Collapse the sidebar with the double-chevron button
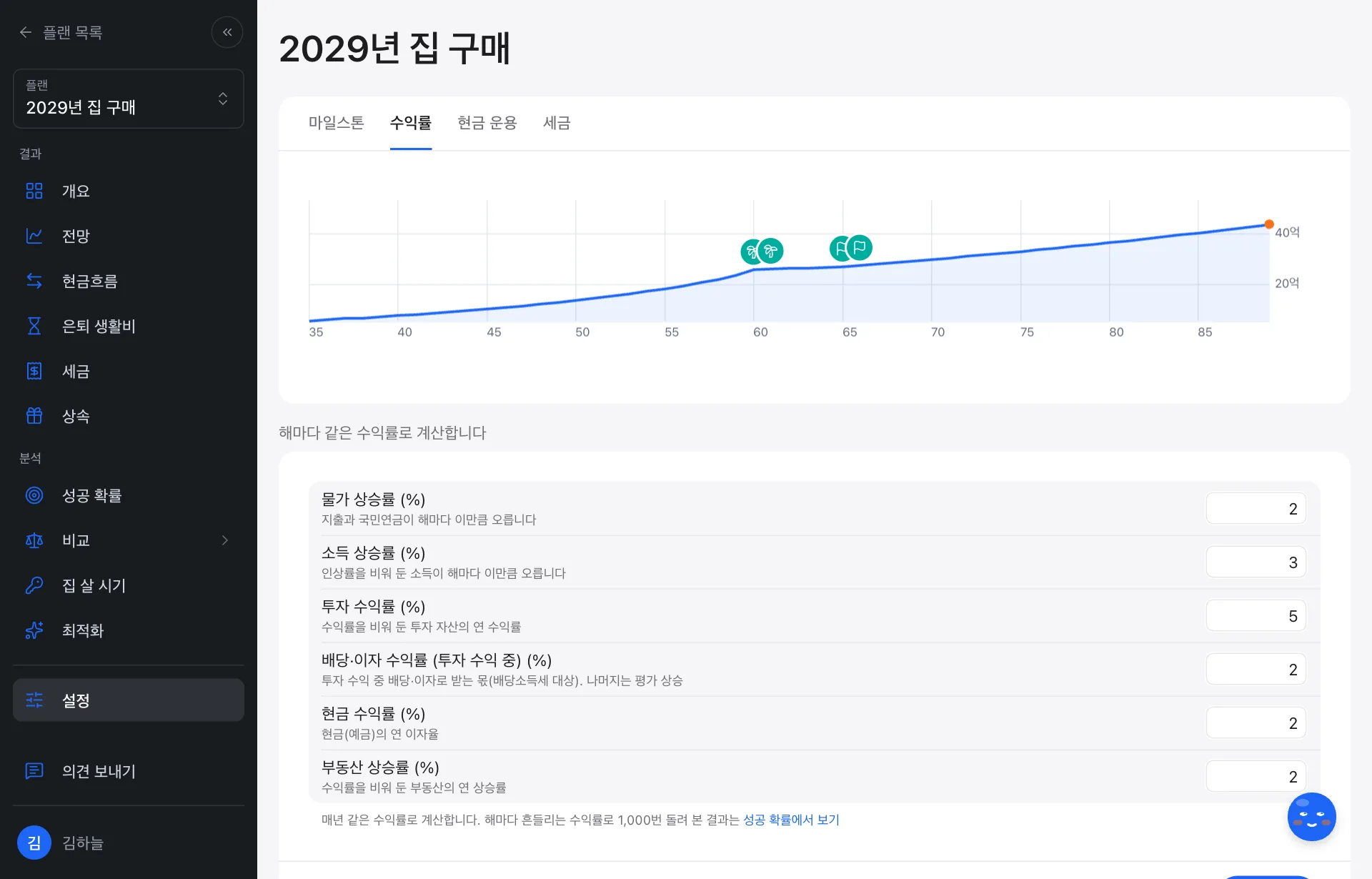Screen dimensions: 1372x879 (227, 32)
